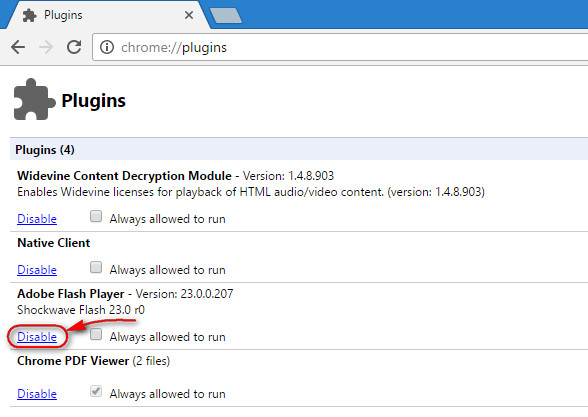
Task: Click the forward navigation arrow
Action: click(x=46, y=47)
